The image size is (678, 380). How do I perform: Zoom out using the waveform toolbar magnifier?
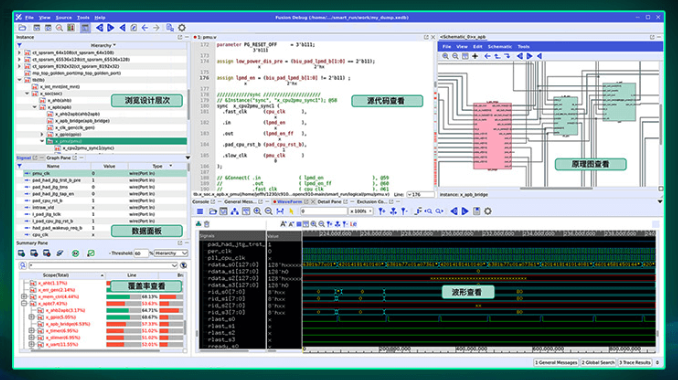pyautogui.click(x=269, y=211)
